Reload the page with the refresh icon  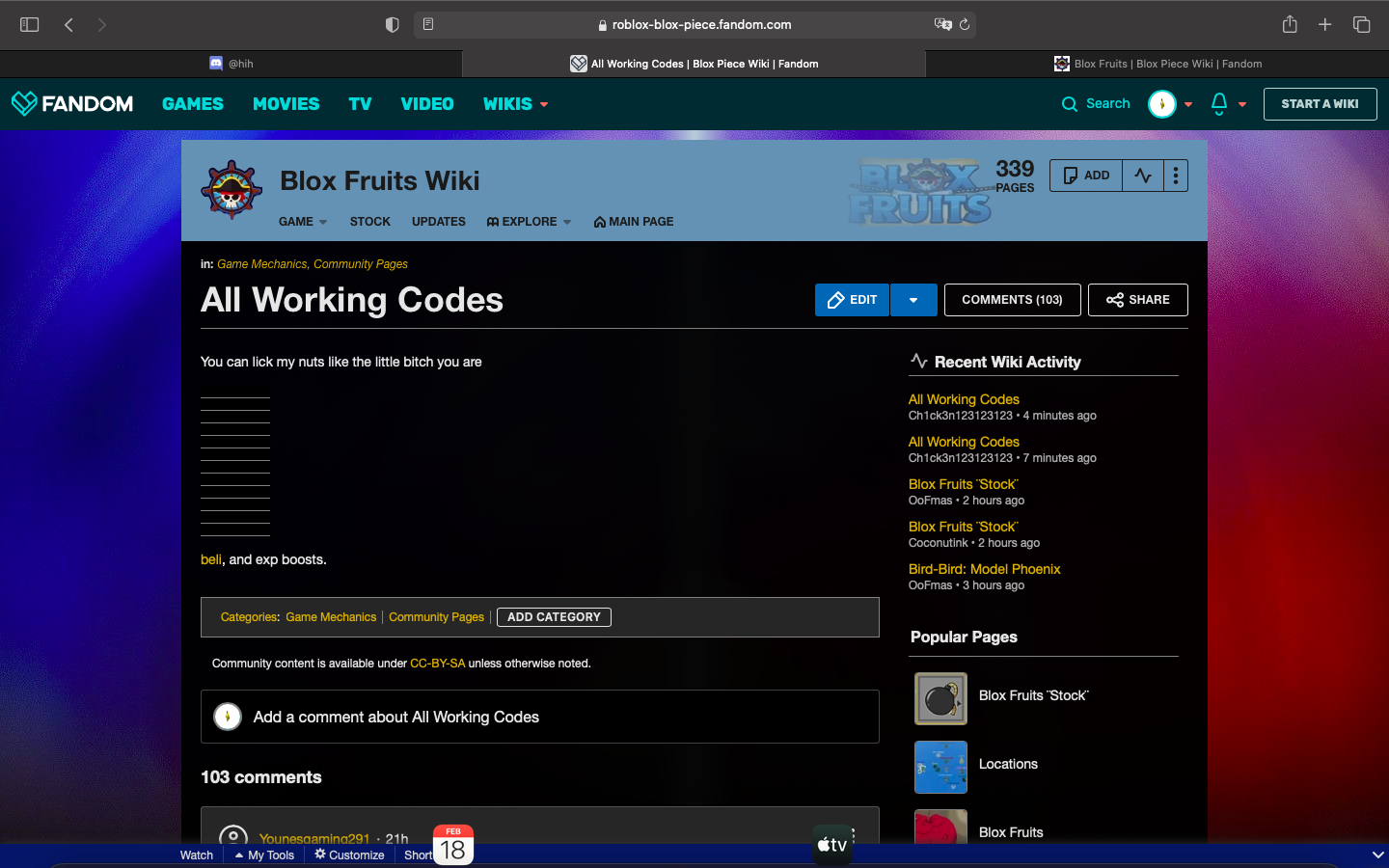click(x=965, y=24)
